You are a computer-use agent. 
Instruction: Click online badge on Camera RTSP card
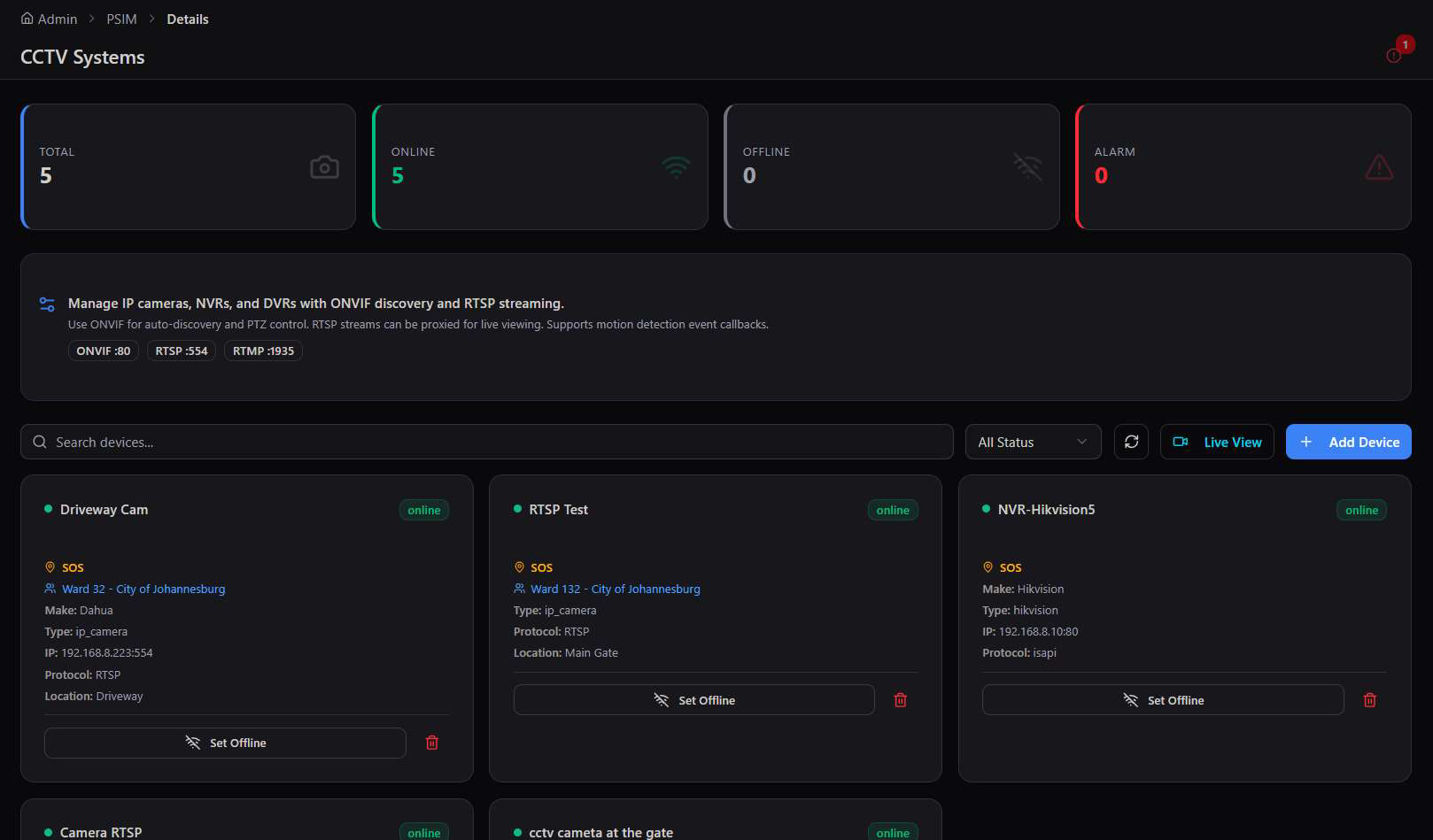424,832
